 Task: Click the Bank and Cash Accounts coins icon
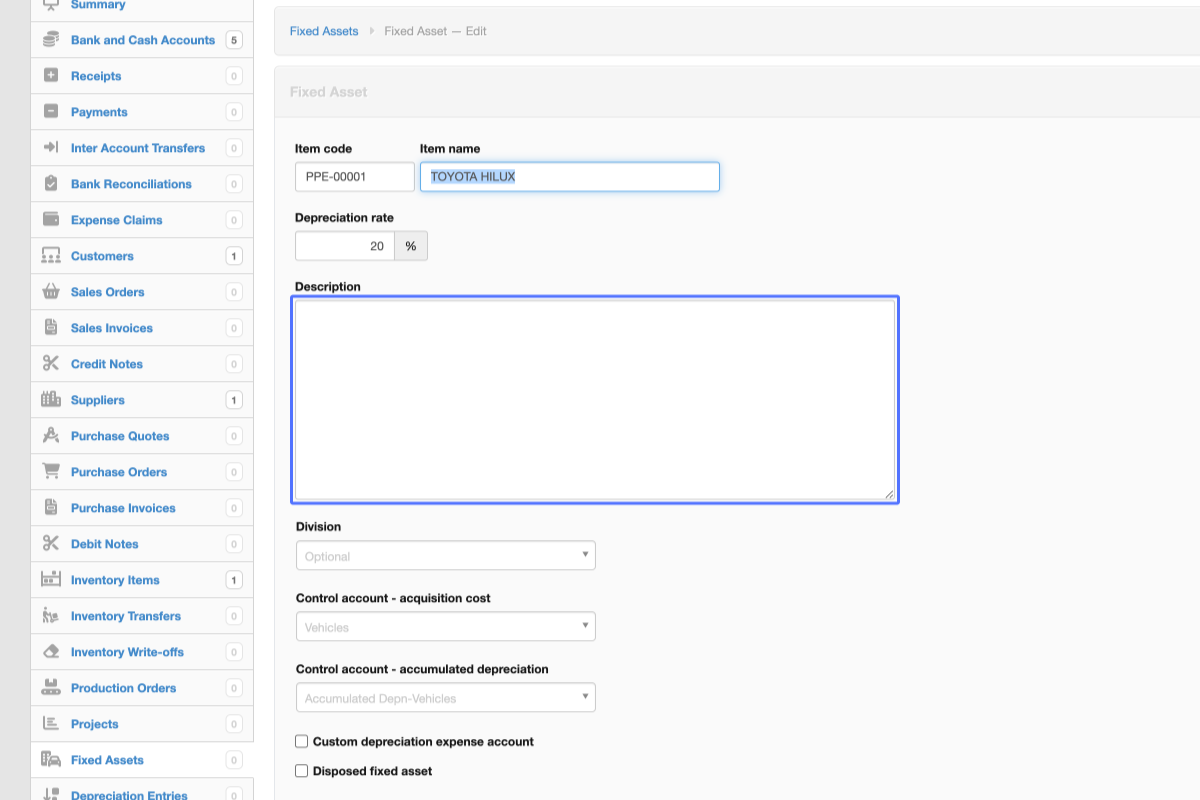51,40
